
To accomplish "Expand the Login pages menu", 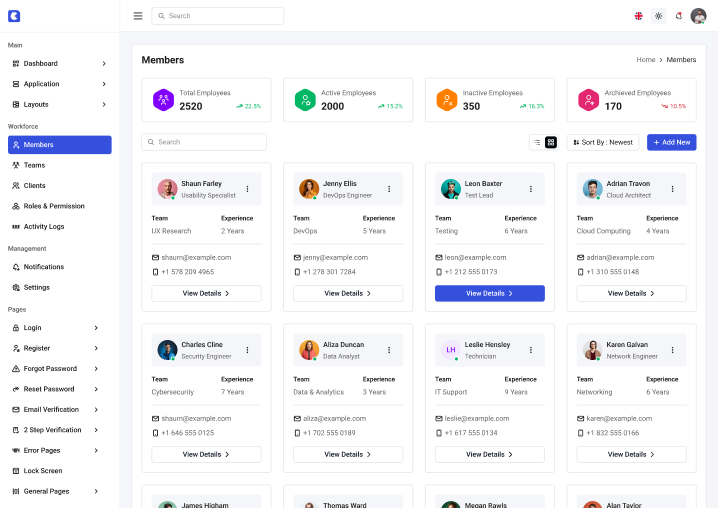I will 55,328.
